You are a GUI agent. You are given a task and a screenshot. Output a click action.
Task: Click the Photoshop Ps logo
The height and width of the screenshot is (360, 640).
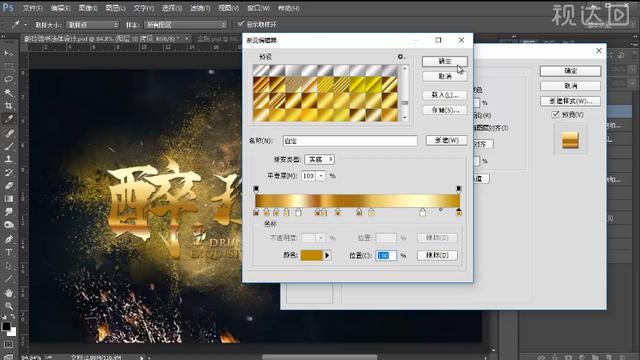(8, 8)
